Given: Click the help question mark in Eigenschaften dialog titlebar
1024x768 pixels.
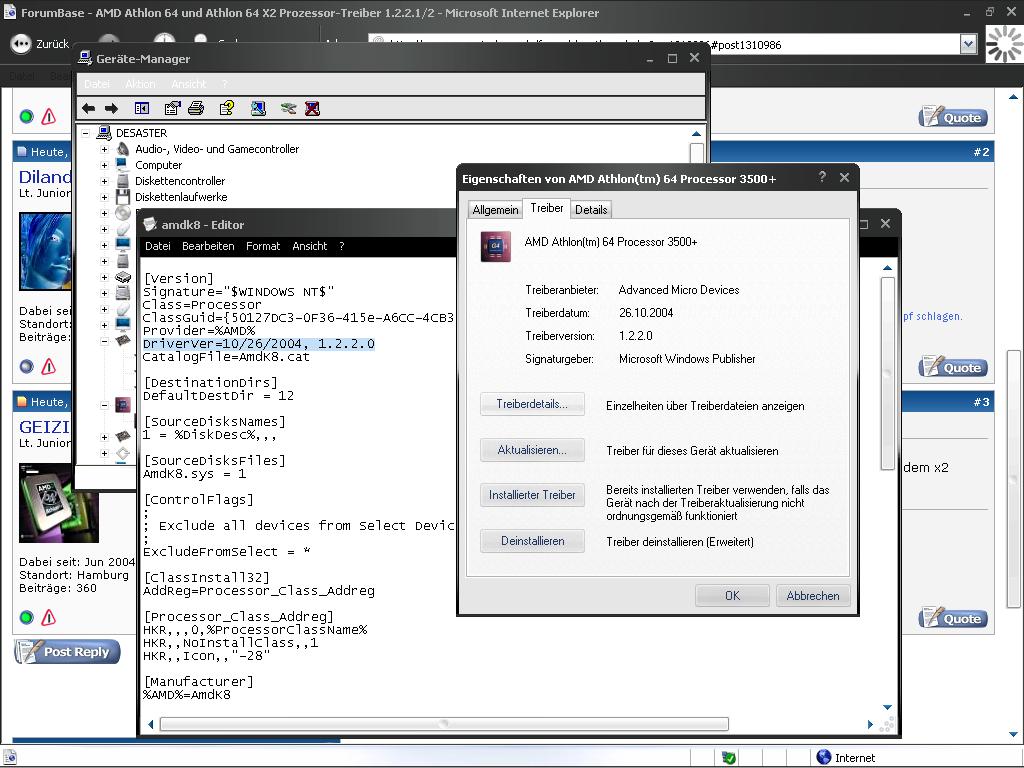Looking at the screenshot, I should click(822, 177).
